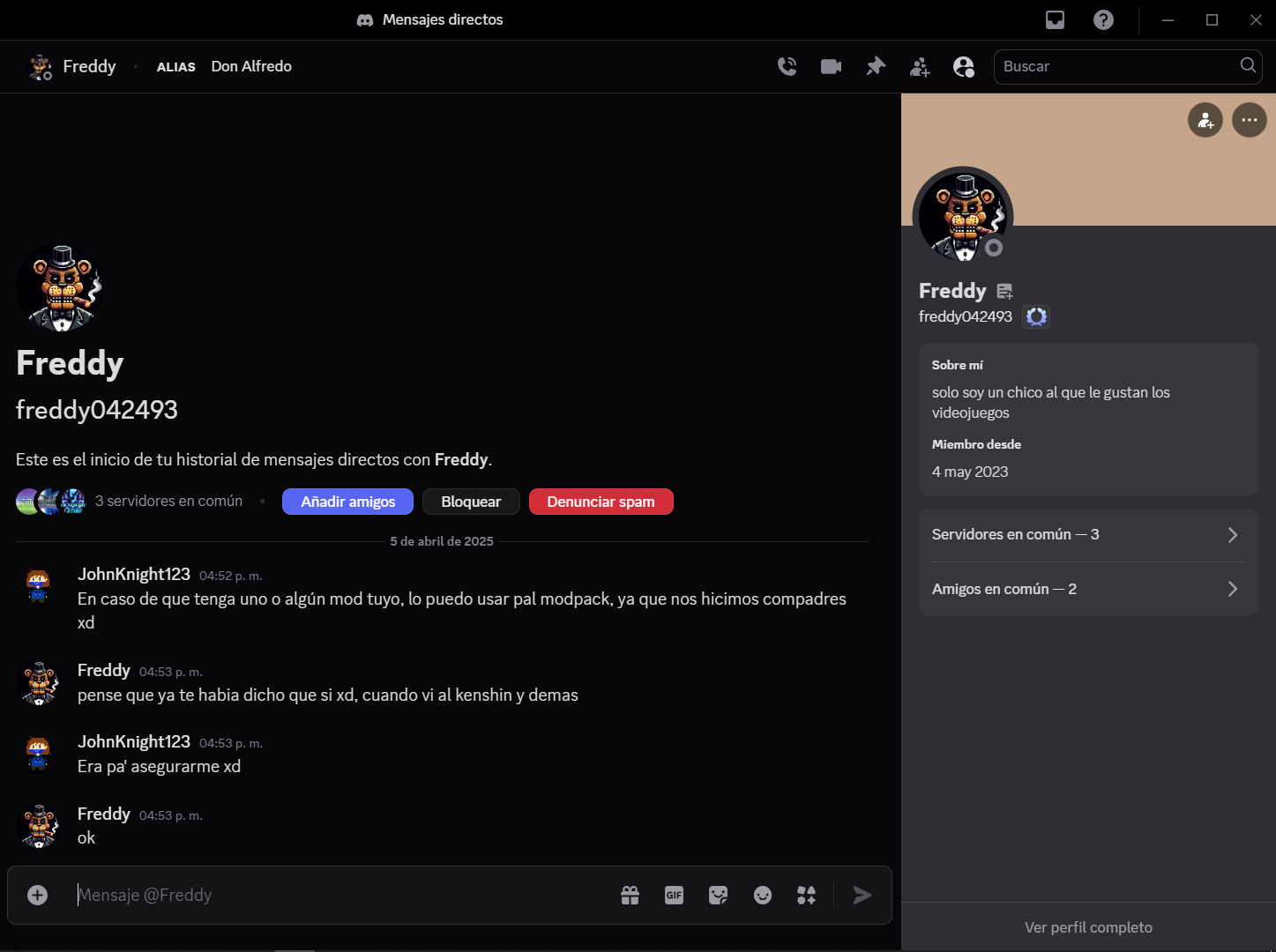The height and width of the screenshot is (952, 1276).
Task: Open Ver perfil completo link
Action: (1088, 927)
